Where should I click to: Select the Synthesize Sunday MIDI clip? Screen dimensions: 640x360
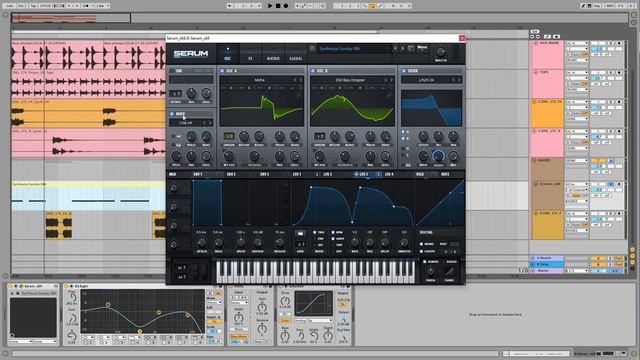89,197
